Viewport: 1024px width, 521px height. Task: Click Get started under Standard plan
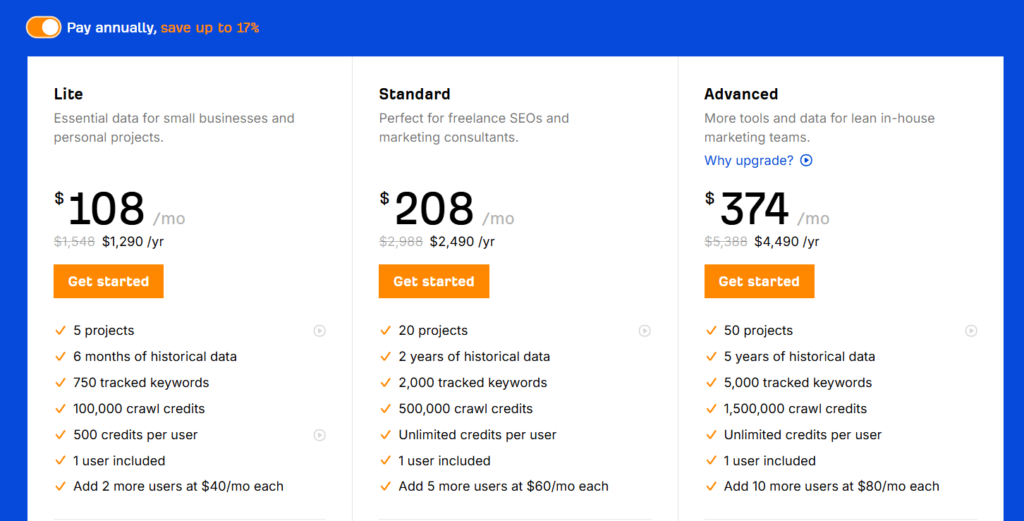coord(434,281)
